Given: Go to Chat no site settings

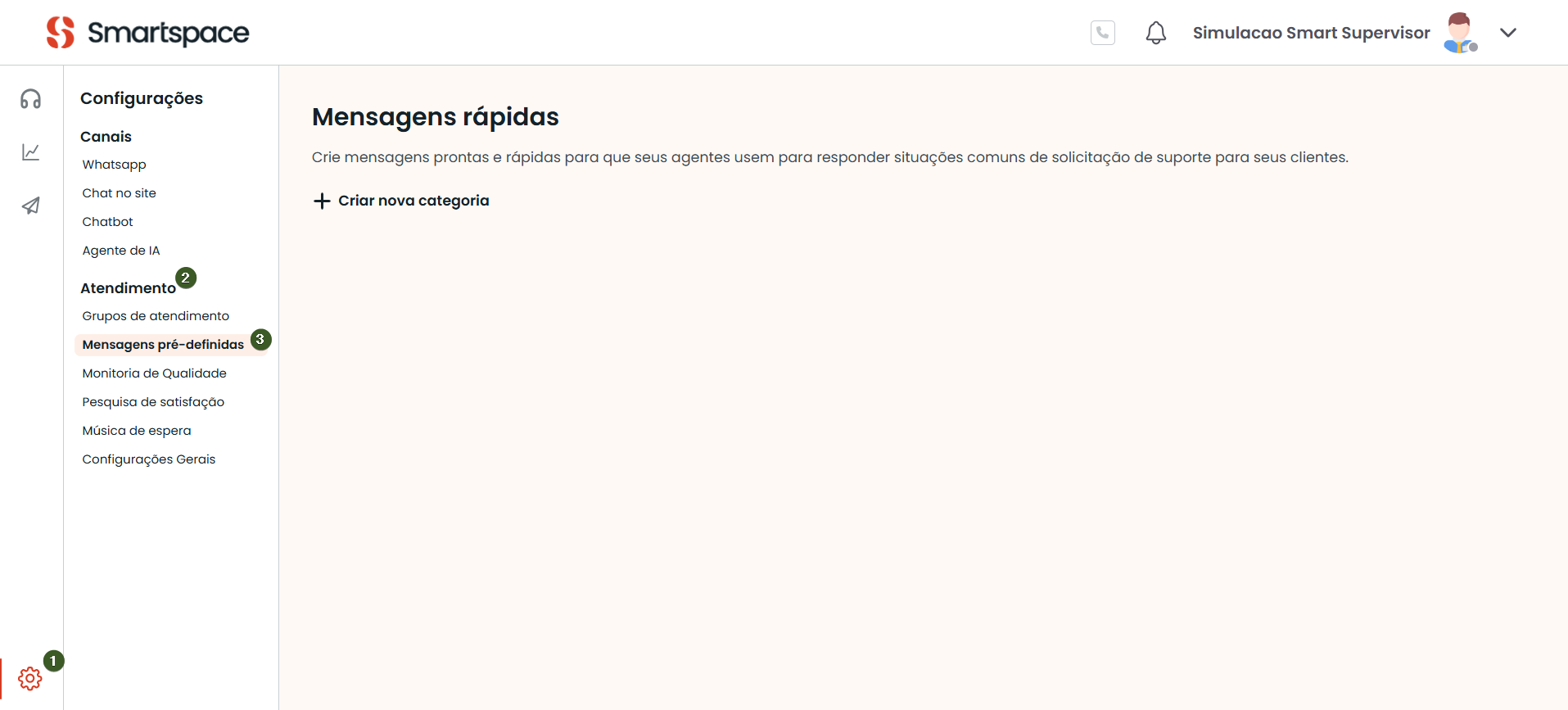Looking at the screenshot, I should pyautogui.click(x=119, y=193).
